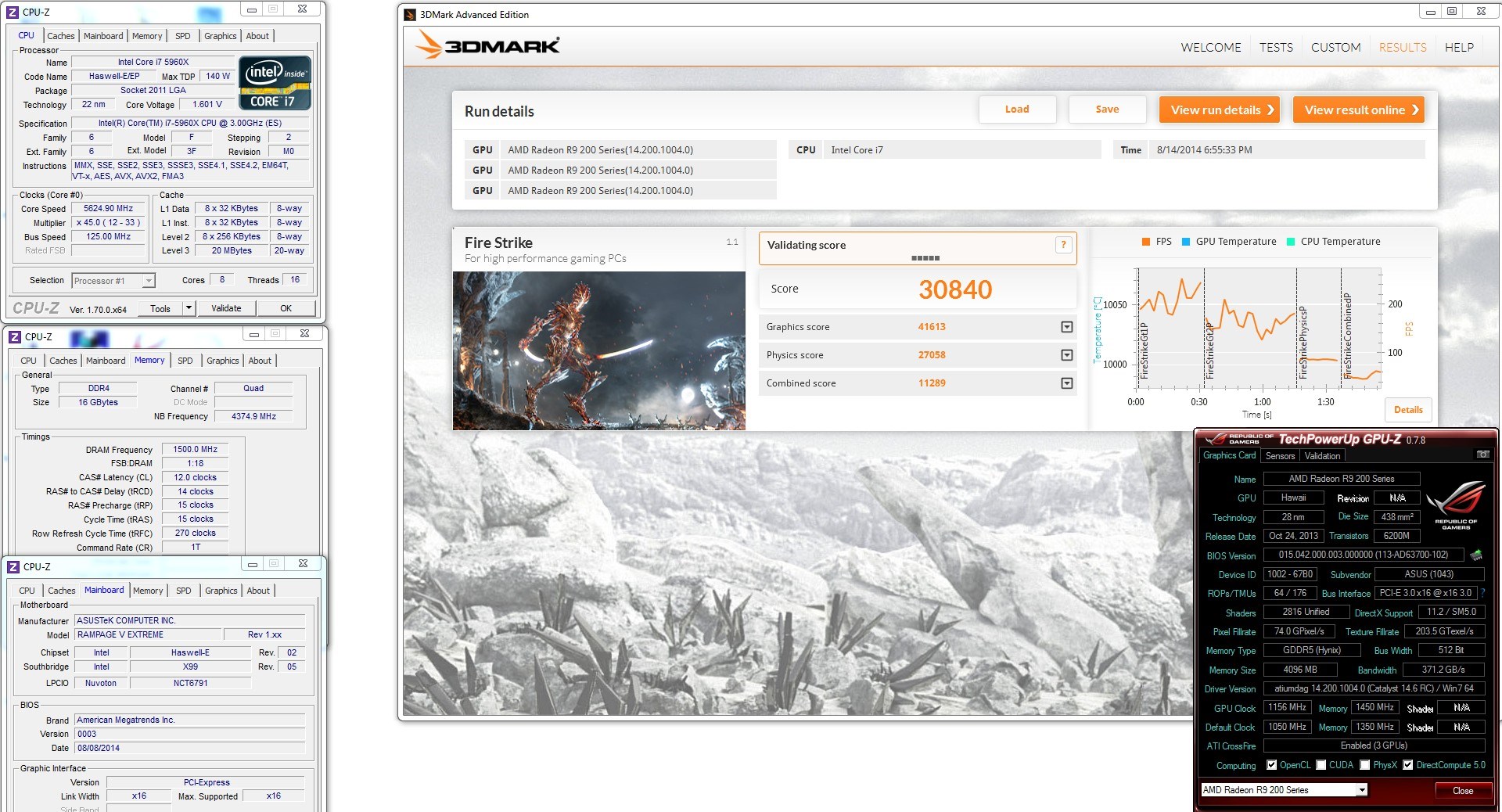The height and width of the screenshot is (812, 1502).
Task: Switch to Caches tab in top CPU-Z window
Action: tap(60, 36)
